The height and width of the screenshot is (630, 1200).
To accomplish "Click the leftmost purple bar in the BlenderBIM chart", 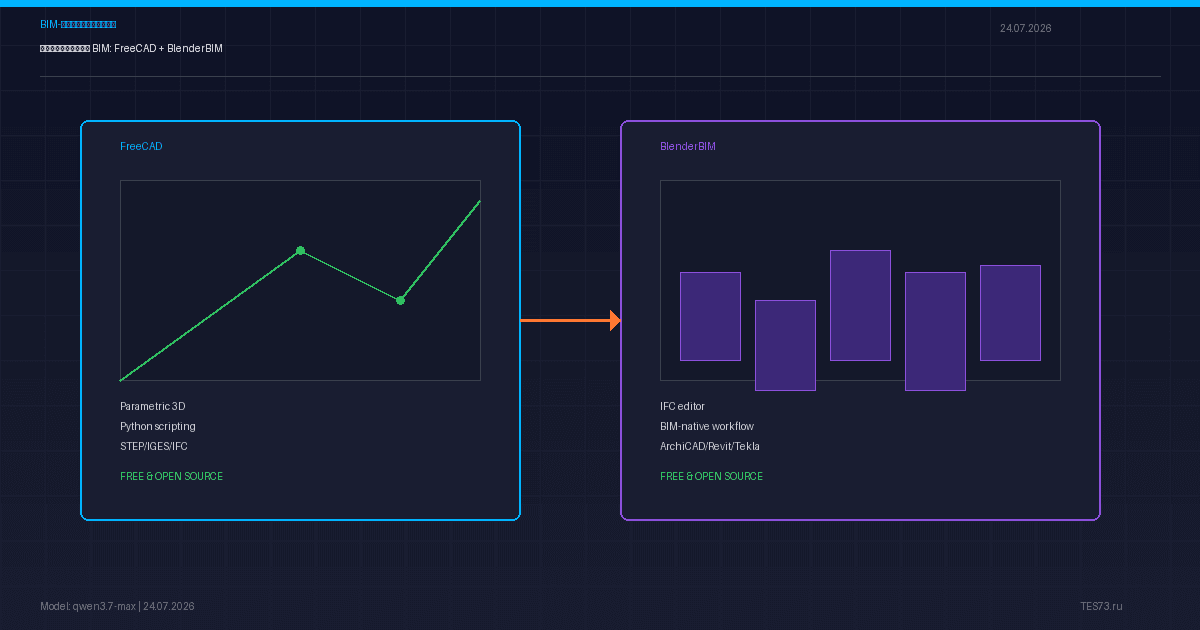I will pos(710,316).
